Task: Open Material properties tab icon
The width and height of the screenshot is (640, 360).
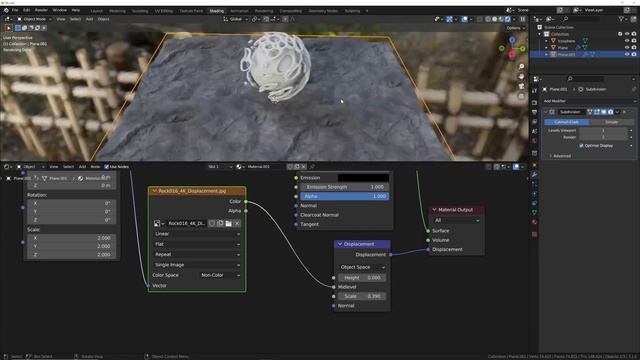Action: [x=535, y=222]
